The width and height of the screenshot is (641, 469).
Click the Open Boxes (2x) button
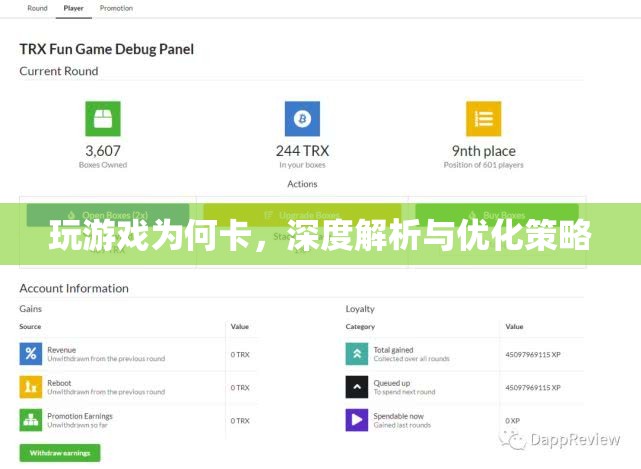[x=108, y=215]
